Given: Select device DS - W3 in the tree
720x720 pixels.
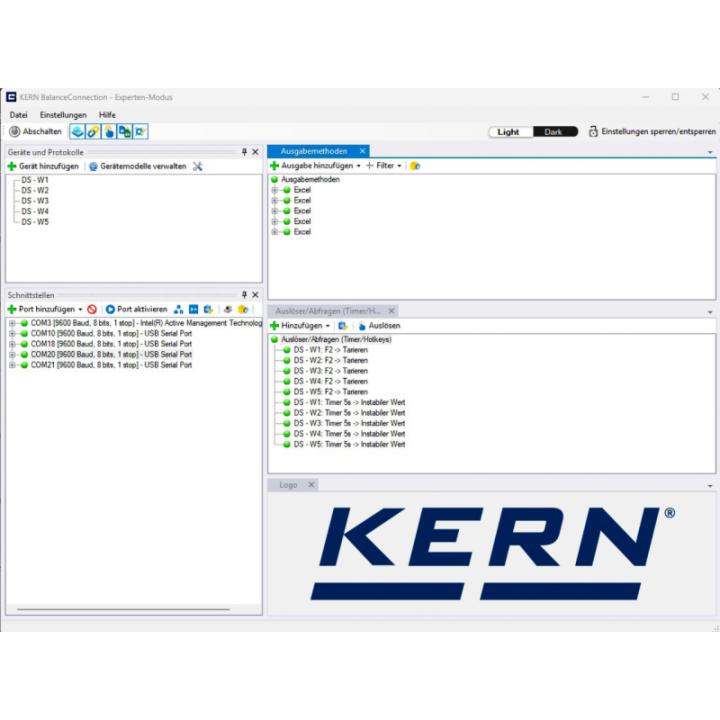Looking at the screenshot, I should tap(35, 201).
